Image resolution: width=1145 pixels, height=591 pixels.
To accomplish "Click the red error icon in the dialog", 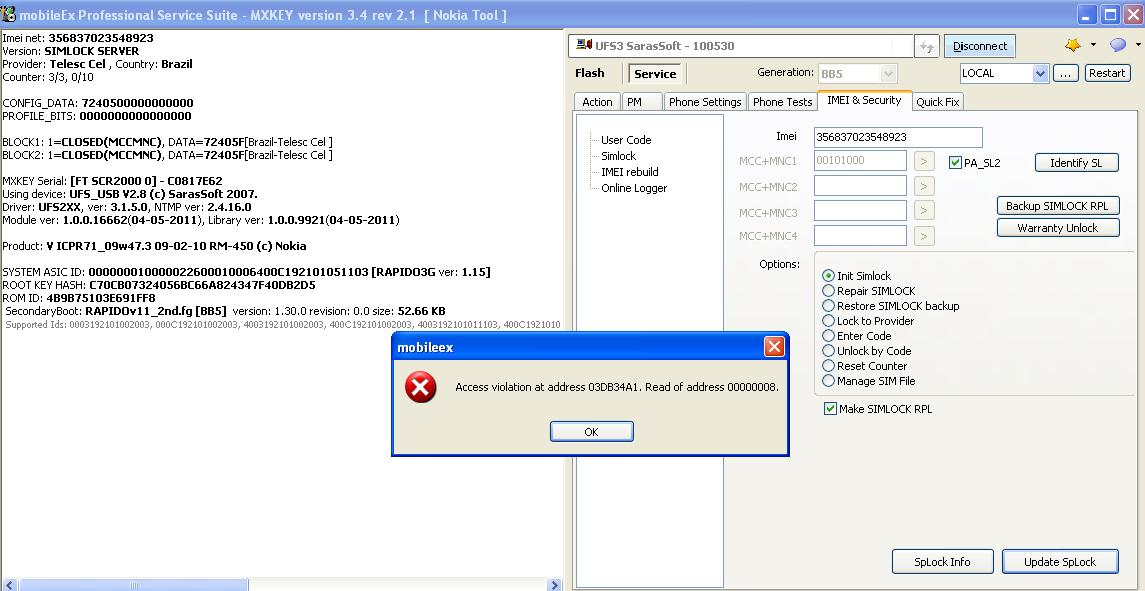I will (421, 387).
